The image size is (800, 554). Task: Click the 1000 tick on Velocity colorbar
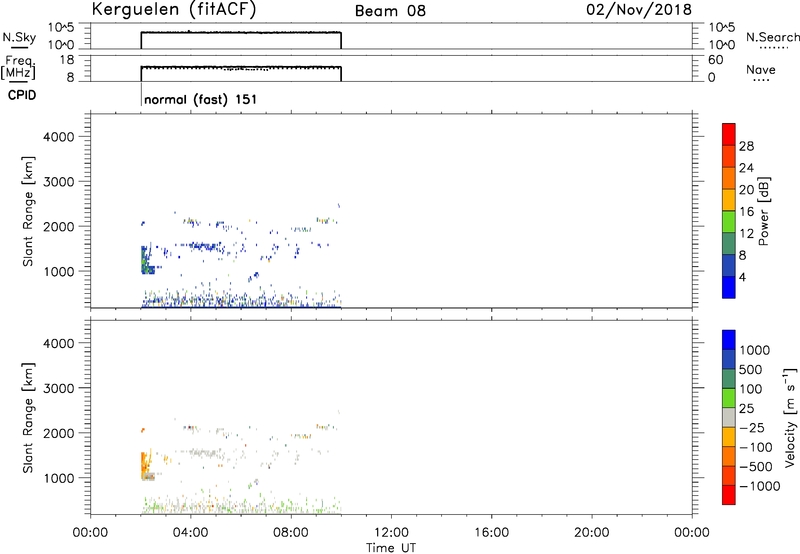coord(754,350)
